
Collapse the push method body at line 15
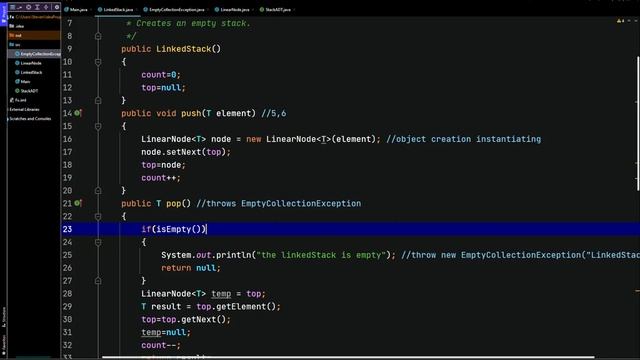coord(98,127)
